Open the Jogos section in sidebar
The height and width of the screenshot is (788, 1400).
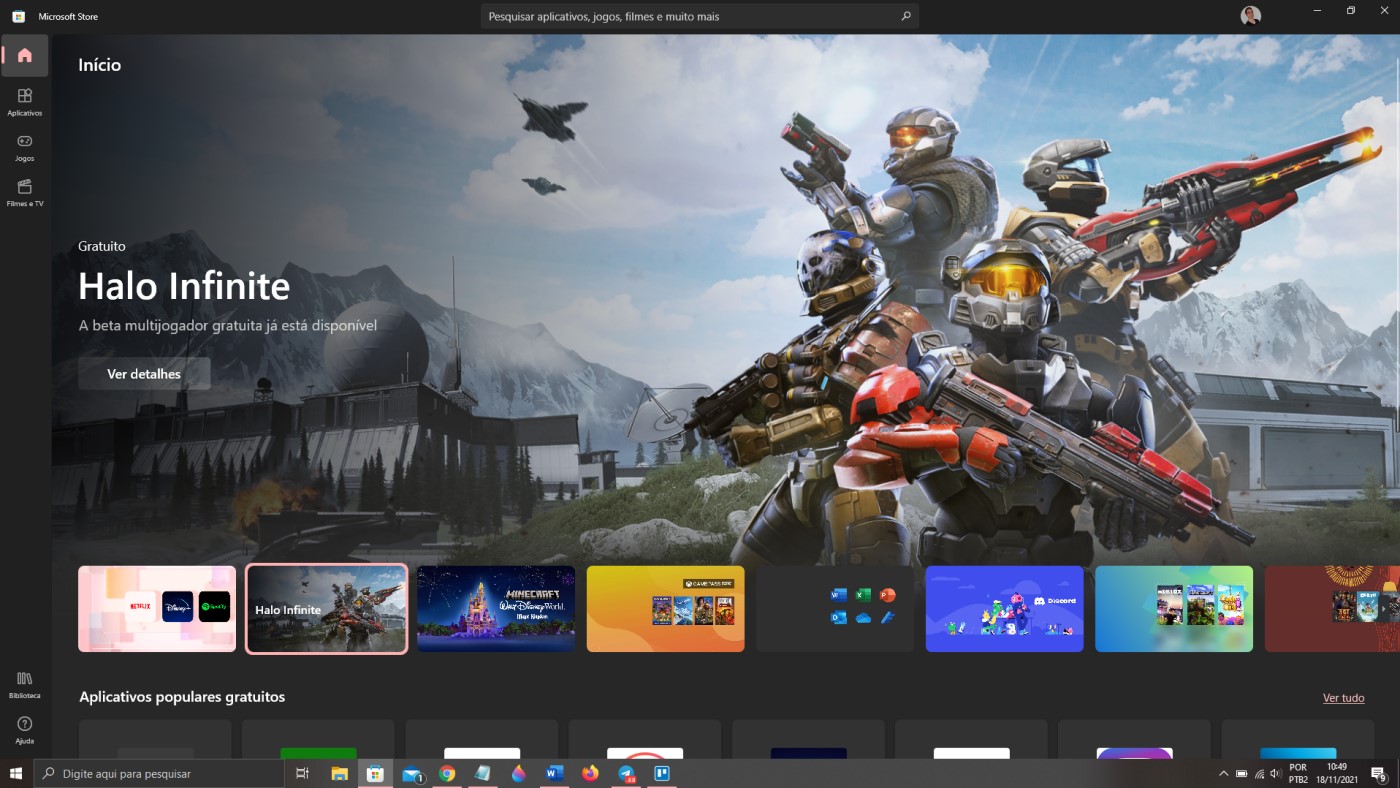(25, 147)
